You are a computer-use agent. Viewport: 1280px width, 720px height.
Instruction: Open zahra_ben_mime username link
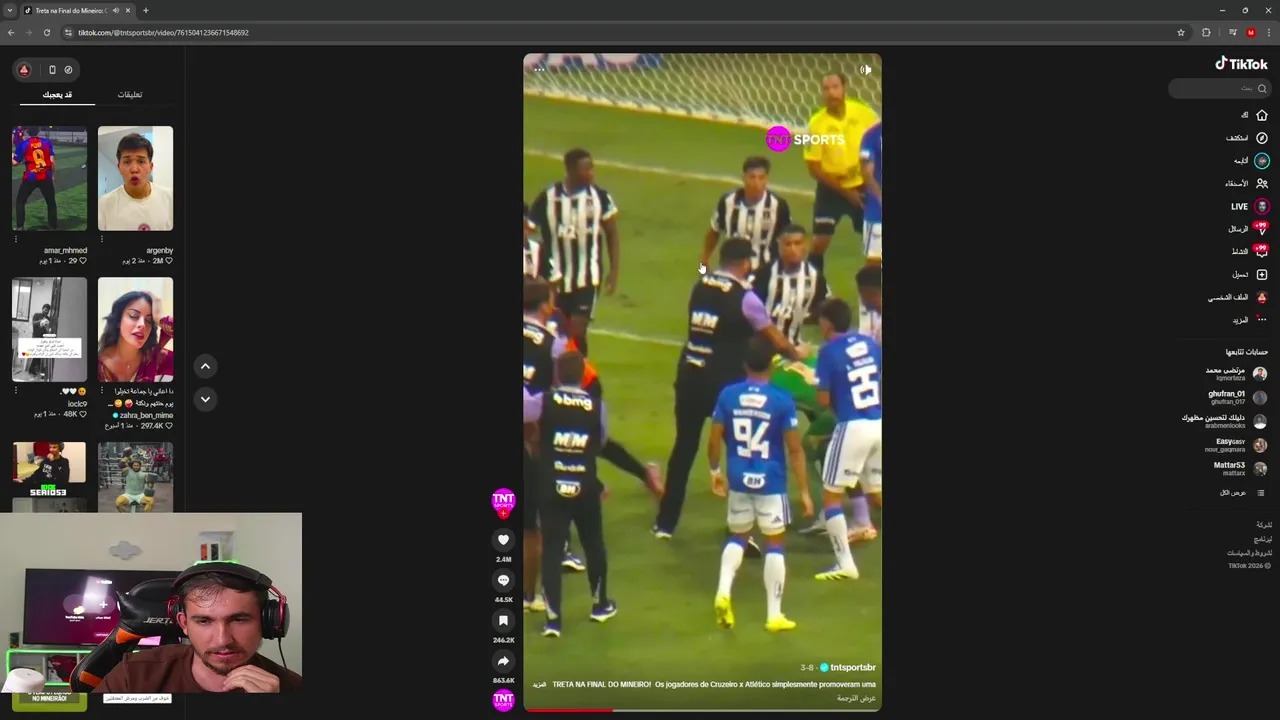coord(144,415)
